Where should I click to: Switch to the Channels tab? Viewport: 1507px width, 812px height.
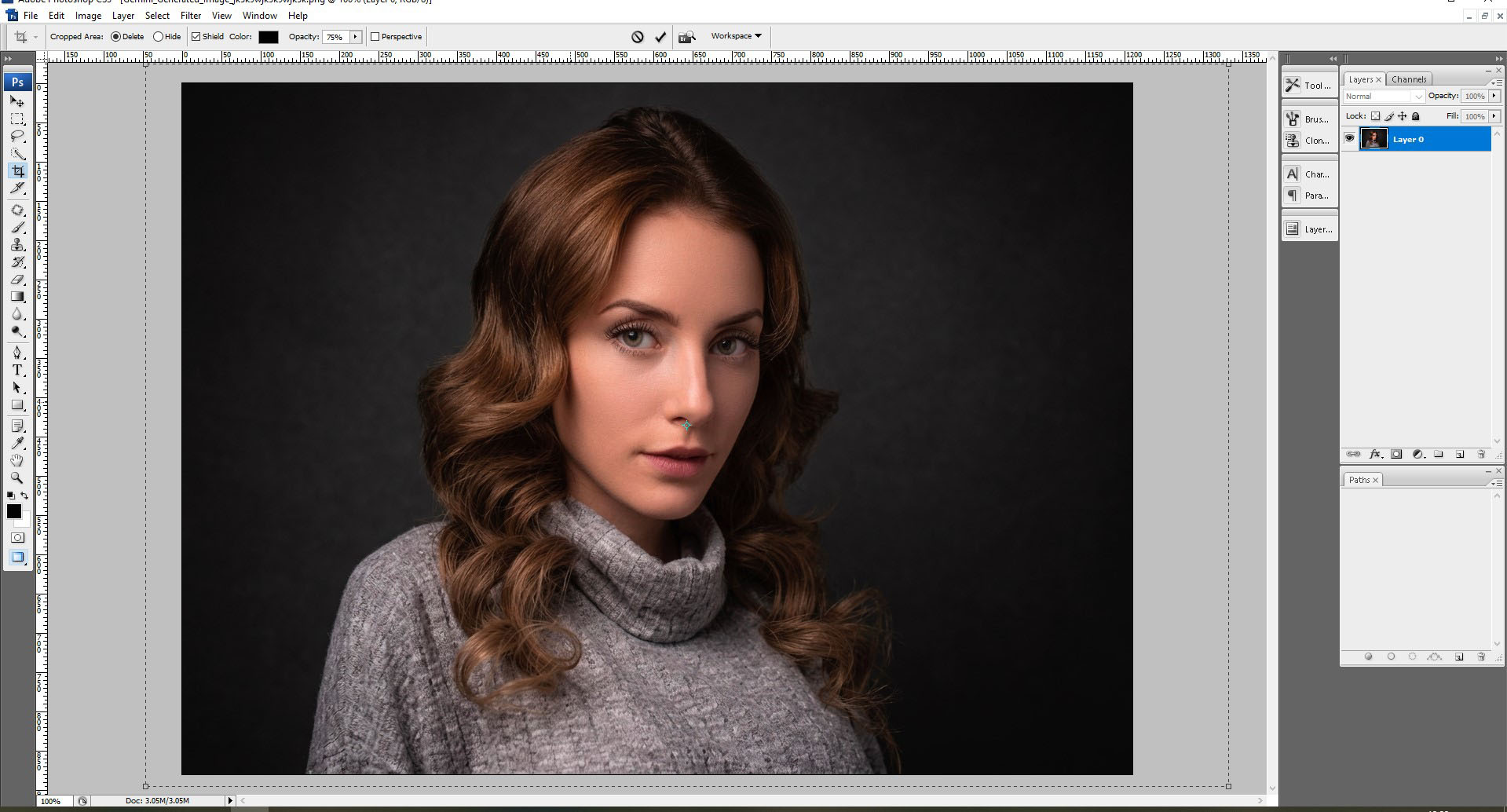[x=1409, y=79]
